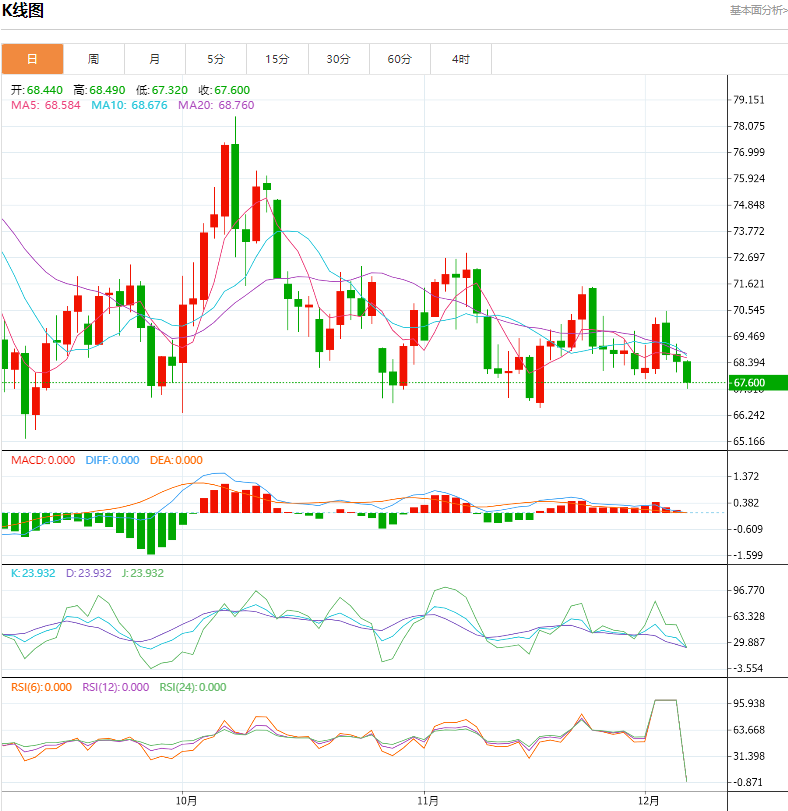Viewport: 788px width, 811px height.
Task: Select the 60分 timeframe tab
Action: (x=399, y=59)
